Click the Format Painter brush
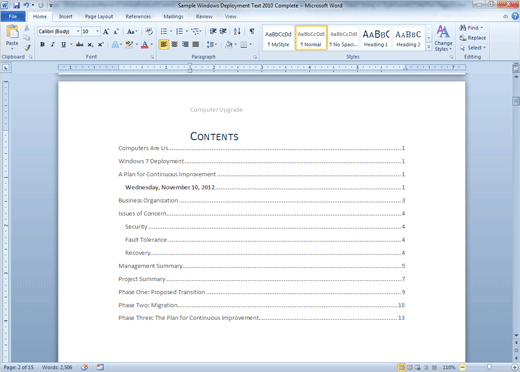Screen dimensions: 520x372 (x=27, y=48)
